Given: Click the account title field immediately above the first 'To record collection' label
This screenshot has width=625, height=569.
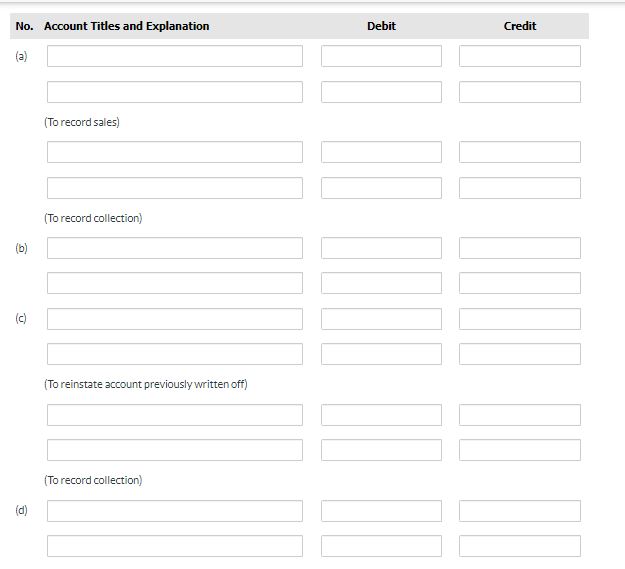Looking at the screenshot, I should (x=174, y=188).
